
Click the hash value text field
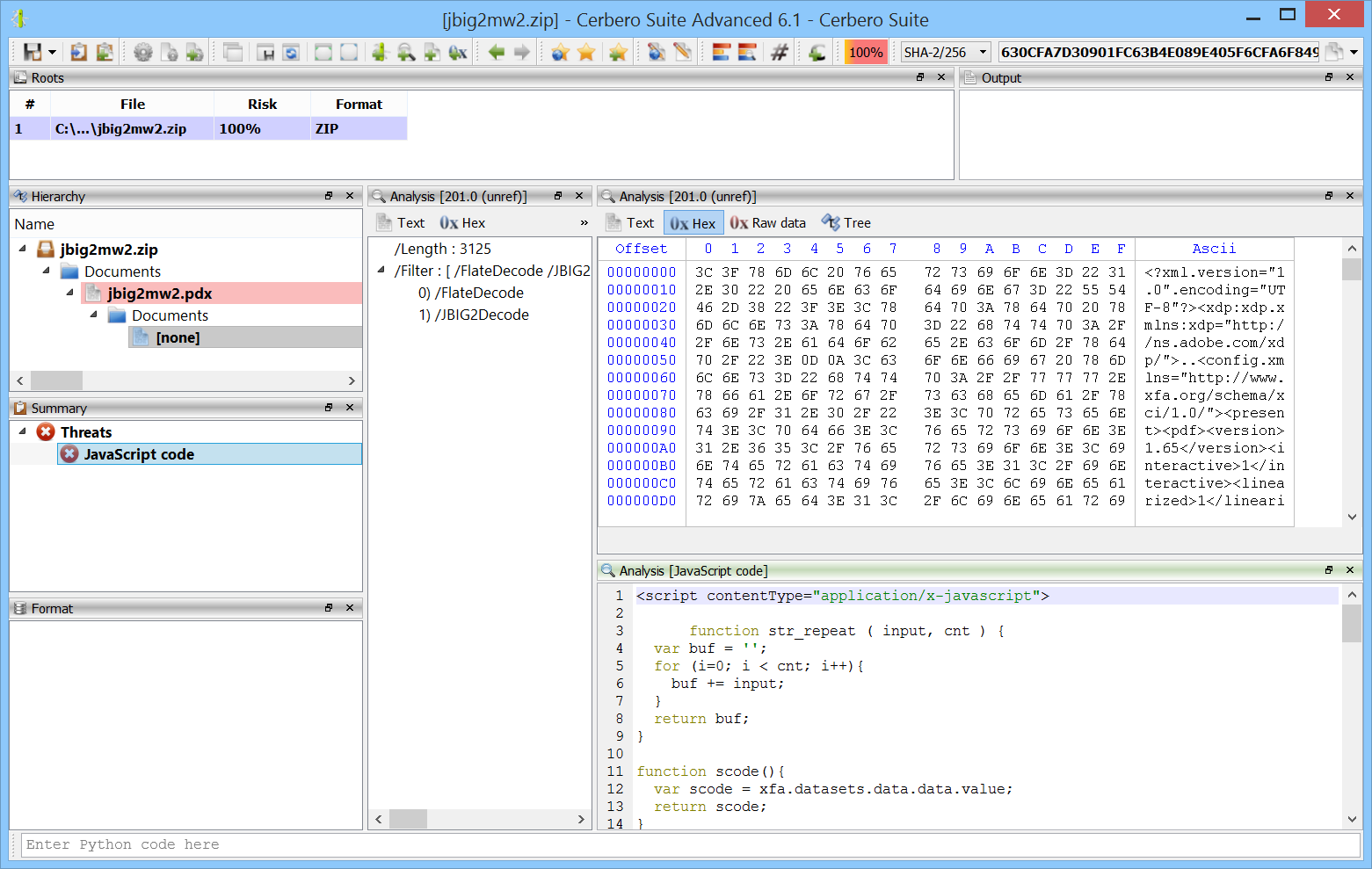(1159, 52)
